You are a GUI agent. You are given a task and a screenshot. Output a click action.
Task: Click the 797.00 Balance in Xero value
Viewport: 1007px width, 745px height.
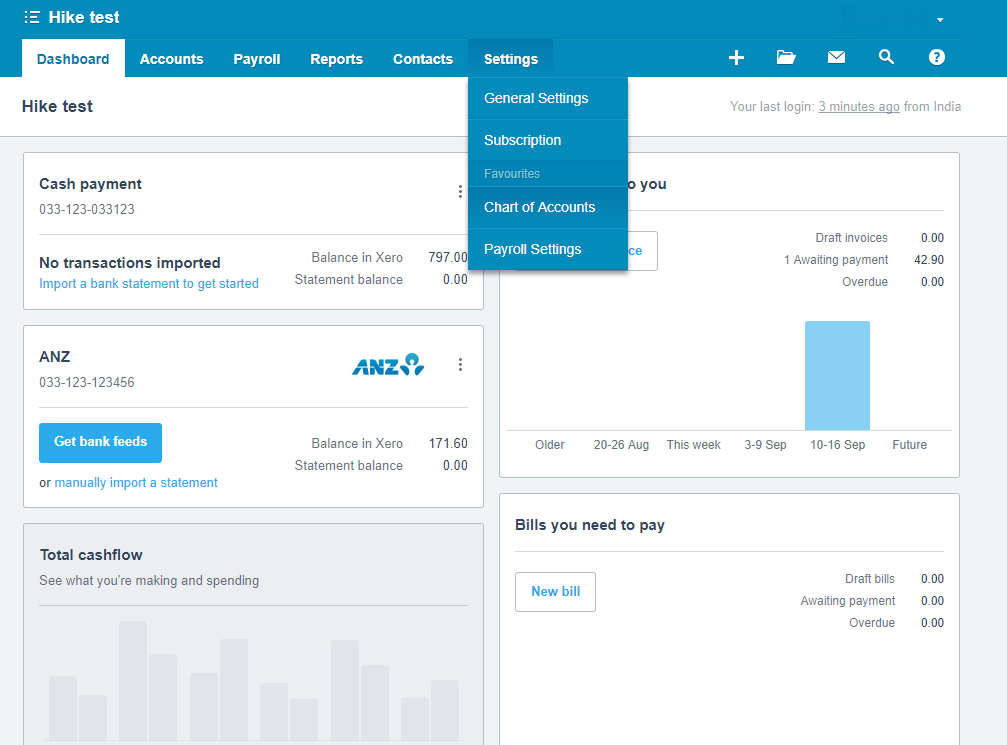pyautogui.click(x=448, y=257)
